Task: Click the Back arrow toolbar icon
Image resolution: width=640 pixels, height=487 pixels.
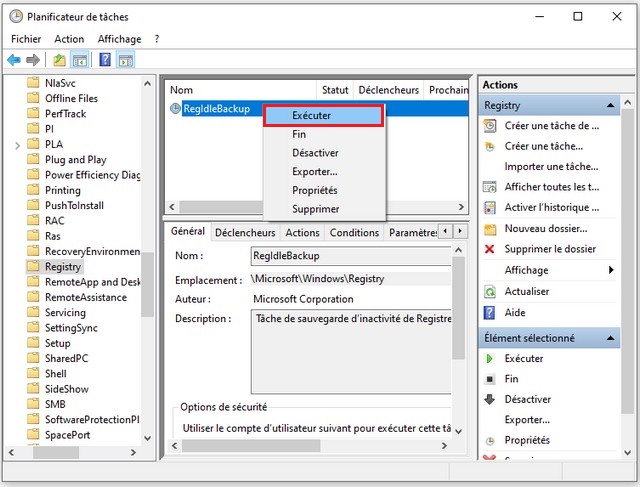Action: (x=14, y=60)
